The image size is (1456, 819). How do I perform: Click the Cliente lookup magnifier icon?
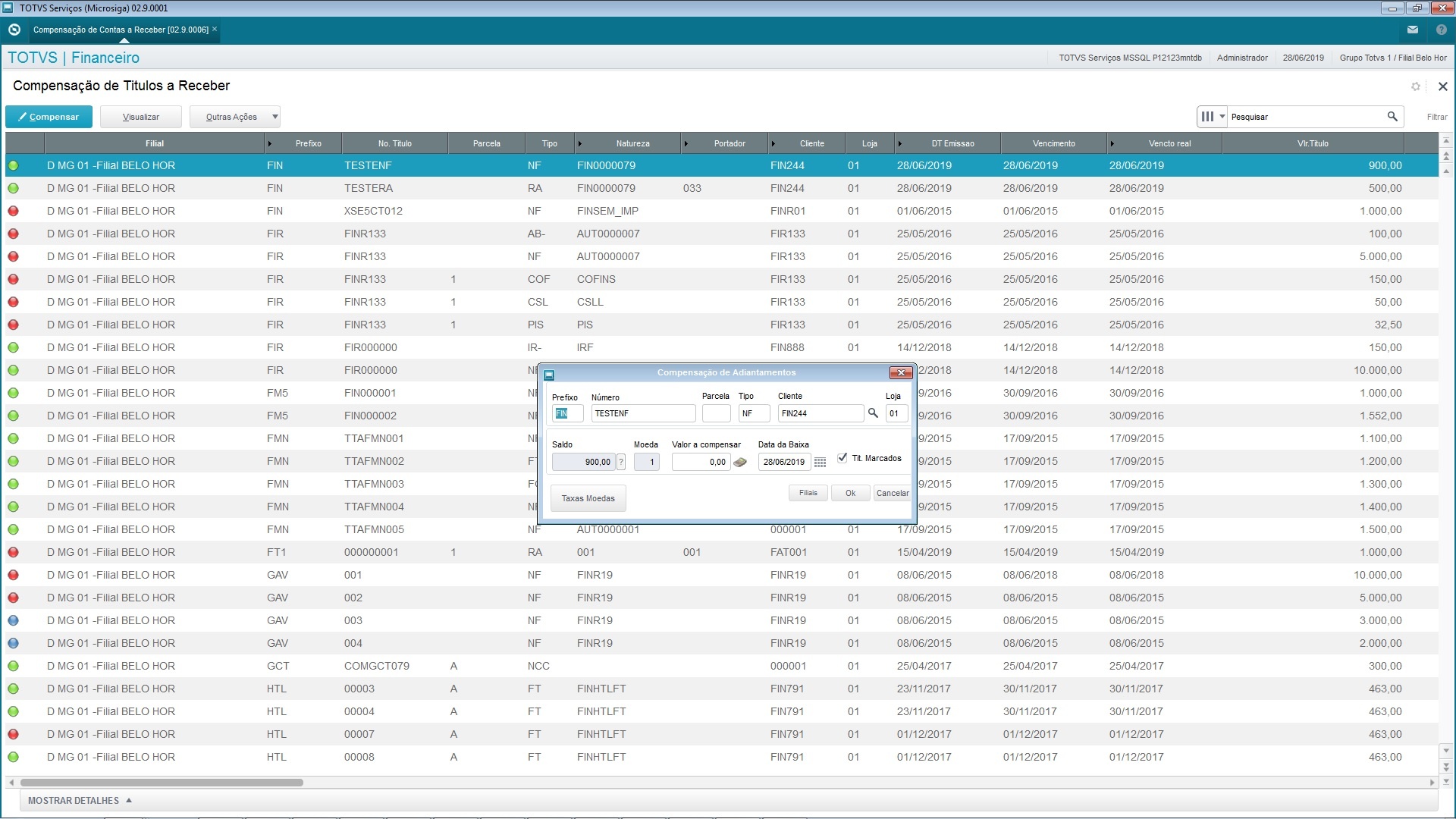click(x=873, y=413)
